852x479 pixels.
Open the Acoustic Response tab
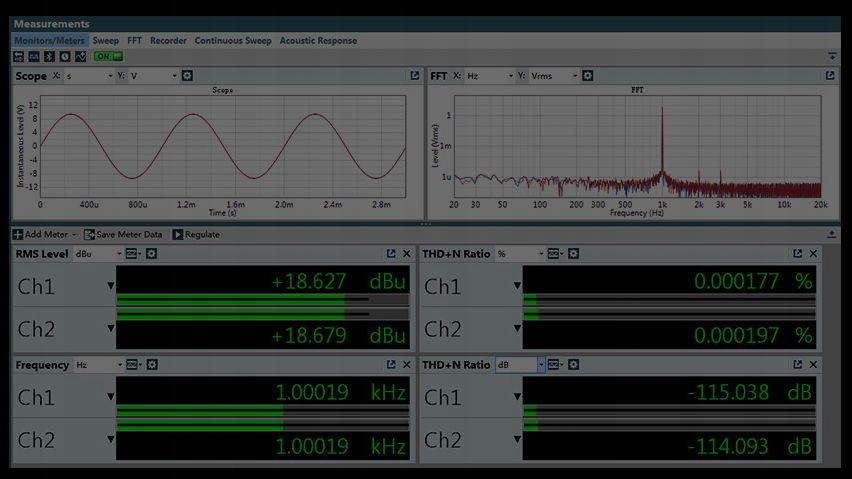(x=318, y=41)
